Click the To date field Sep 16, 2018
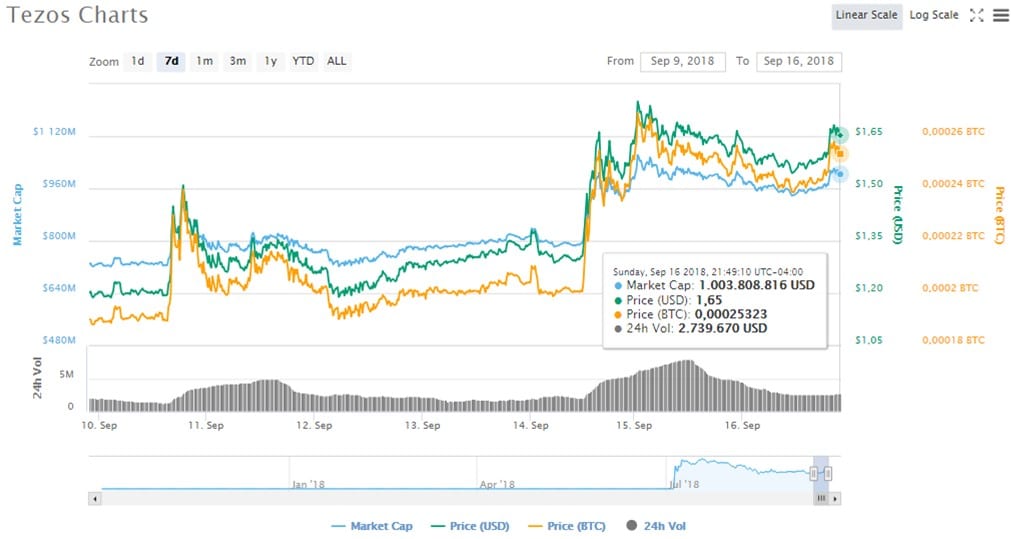Viewport: 1011px width, 539px height. 799,61
